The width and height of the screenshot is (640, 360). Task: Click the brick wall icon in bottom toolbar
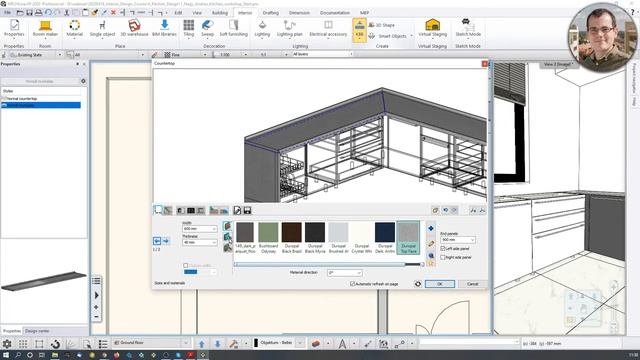316,344
